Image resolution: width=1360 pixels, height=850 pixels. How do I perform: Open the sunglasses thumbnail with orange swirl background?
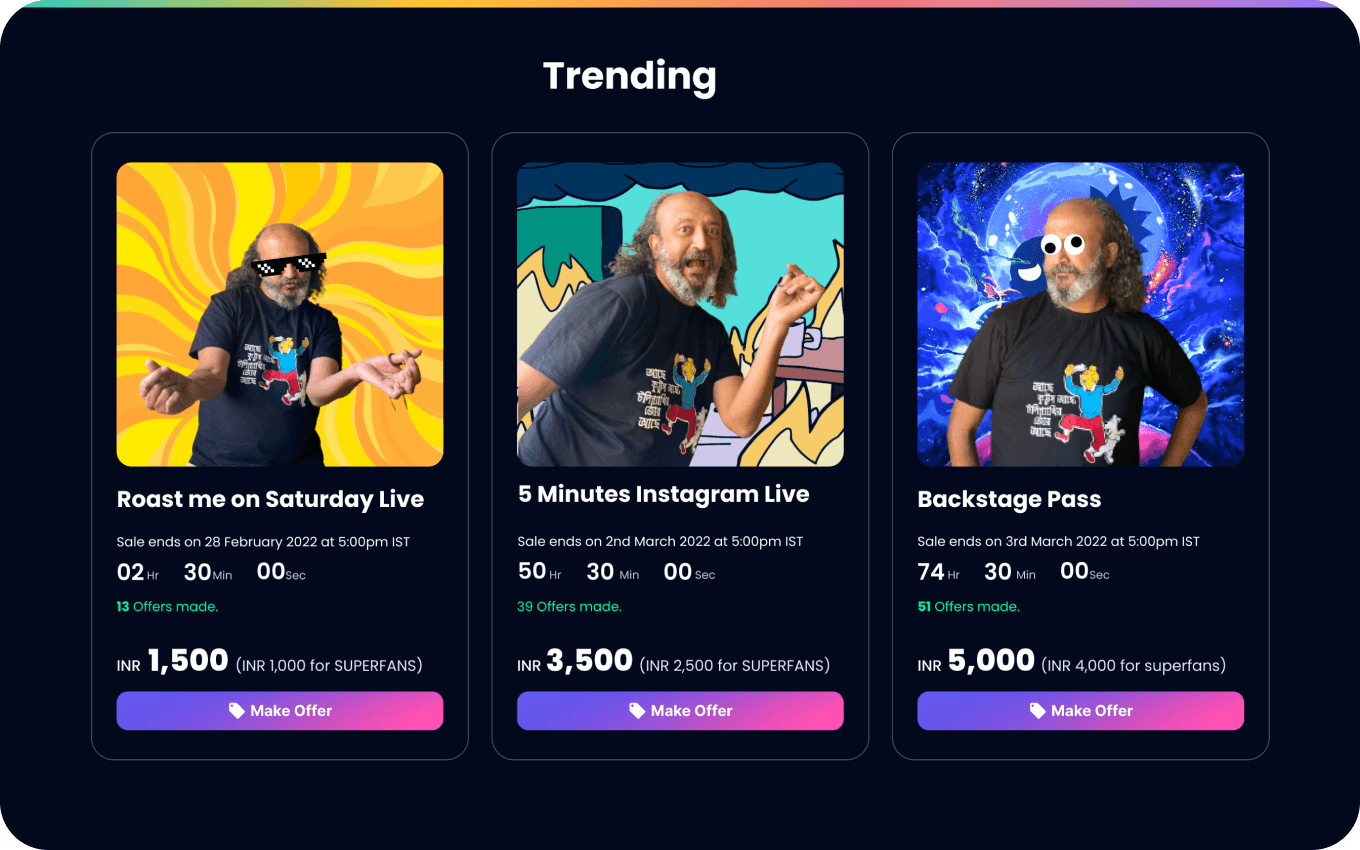click(x=280, y=314)
